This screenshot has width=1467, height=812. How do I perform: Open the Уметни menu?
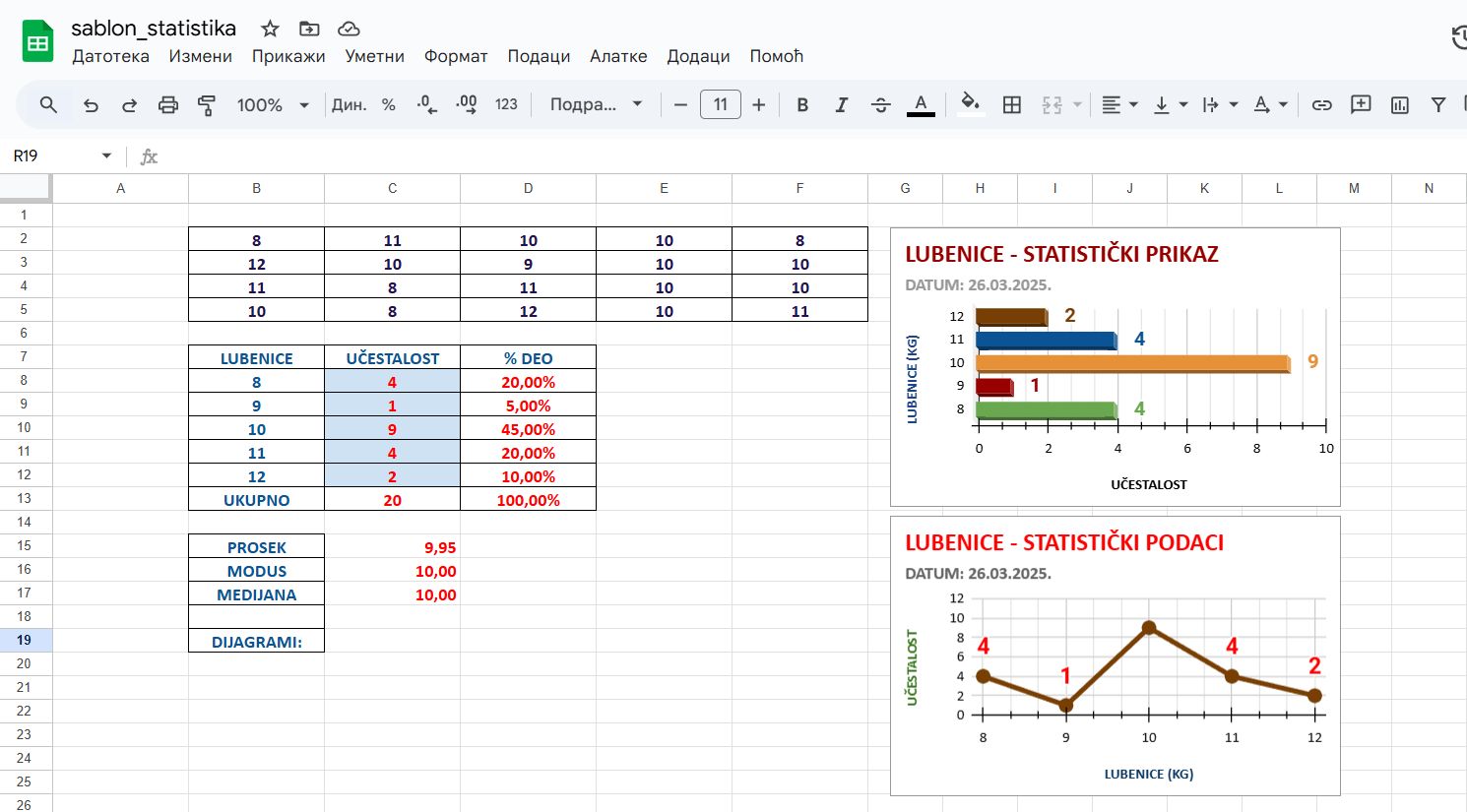(374, 56)
